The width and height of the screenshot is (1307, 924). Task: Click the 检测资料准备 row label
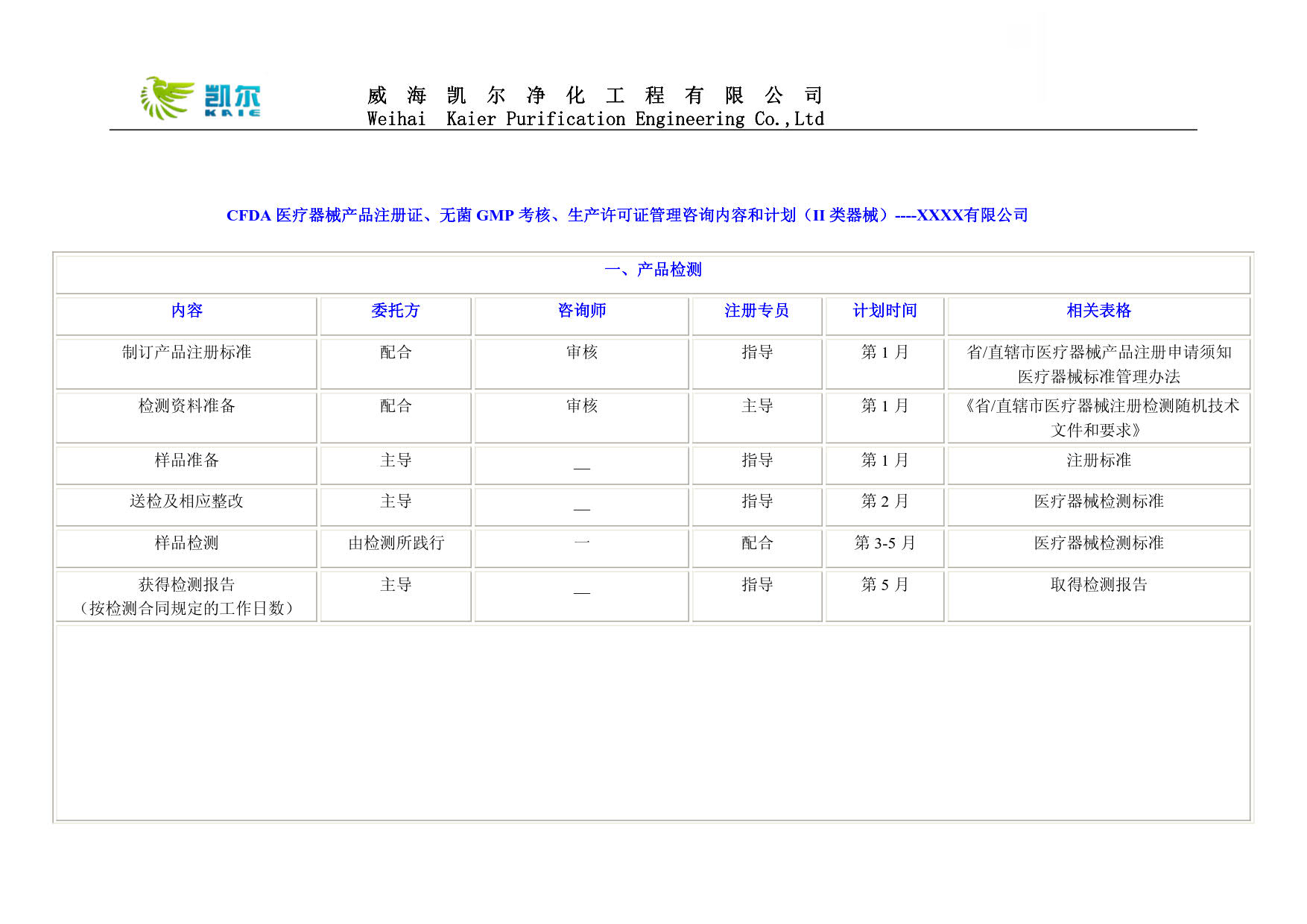tap(186, 406)
